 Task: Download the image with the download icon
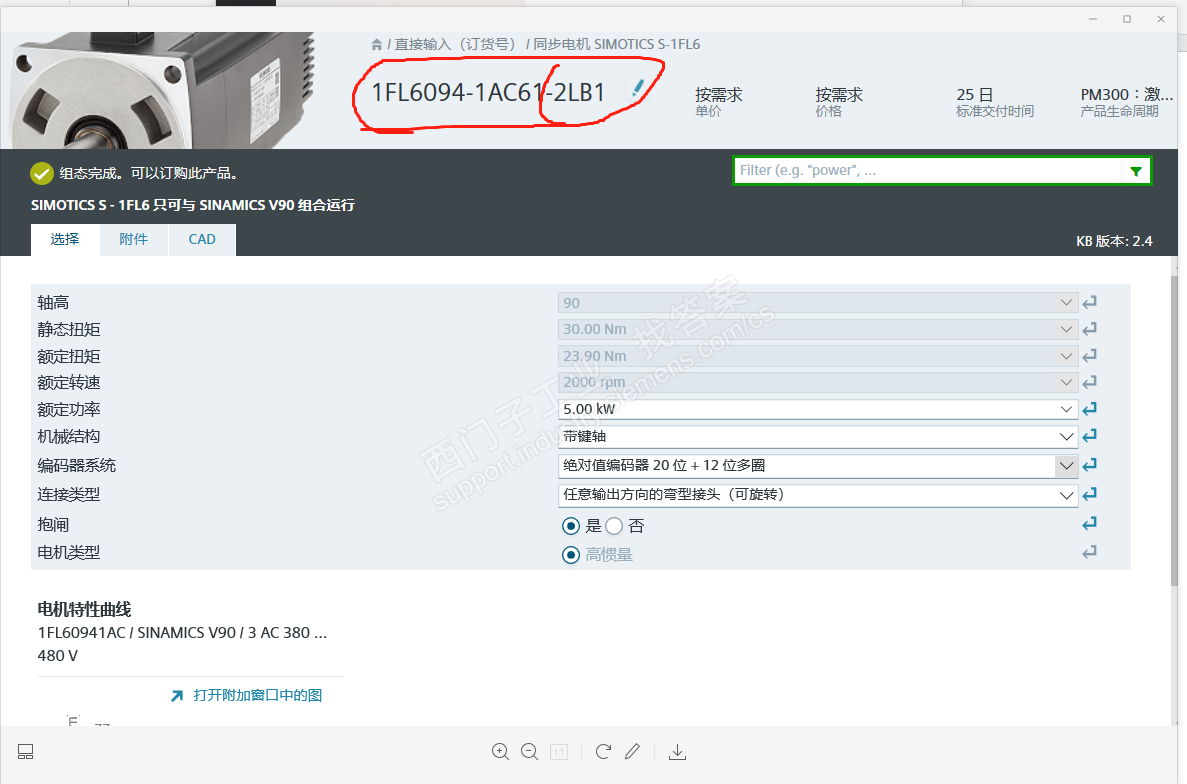click(x=678, y=751)
